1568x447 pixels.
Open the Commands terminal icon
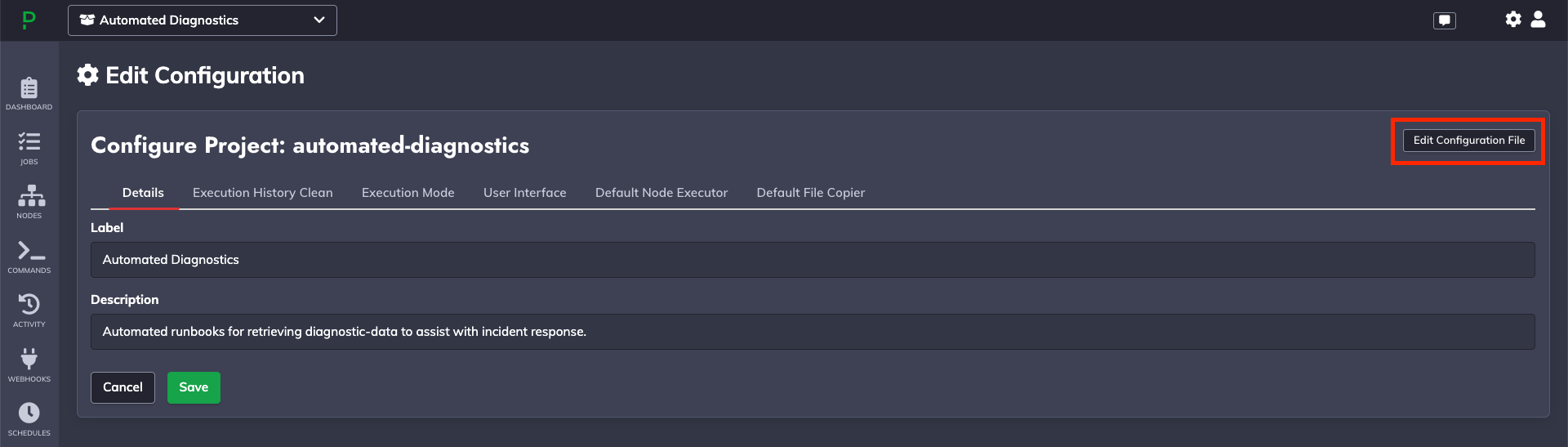click(x=29, y=257)
